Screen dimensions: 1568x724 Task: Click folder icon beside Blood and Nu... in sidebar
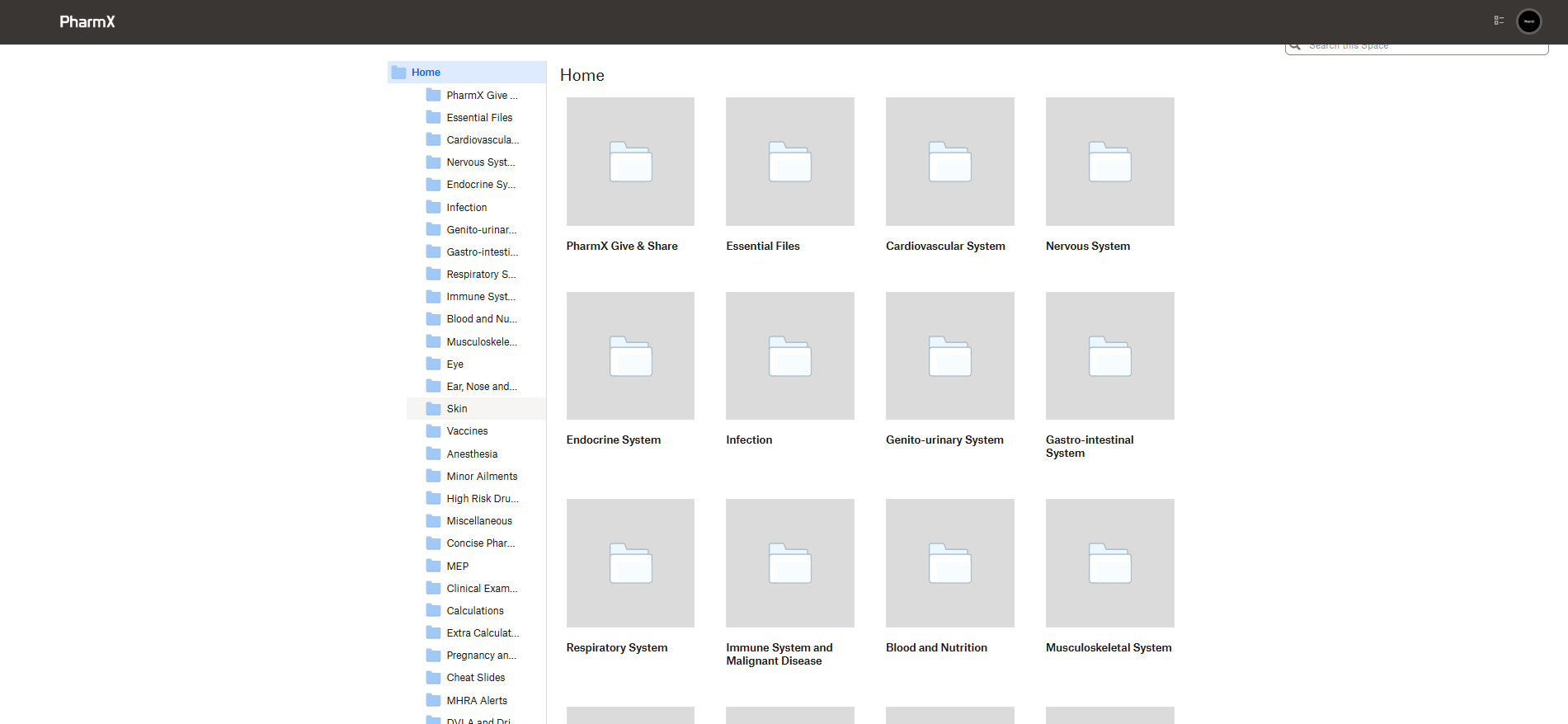pyautogui.click(x=433, y=318)
